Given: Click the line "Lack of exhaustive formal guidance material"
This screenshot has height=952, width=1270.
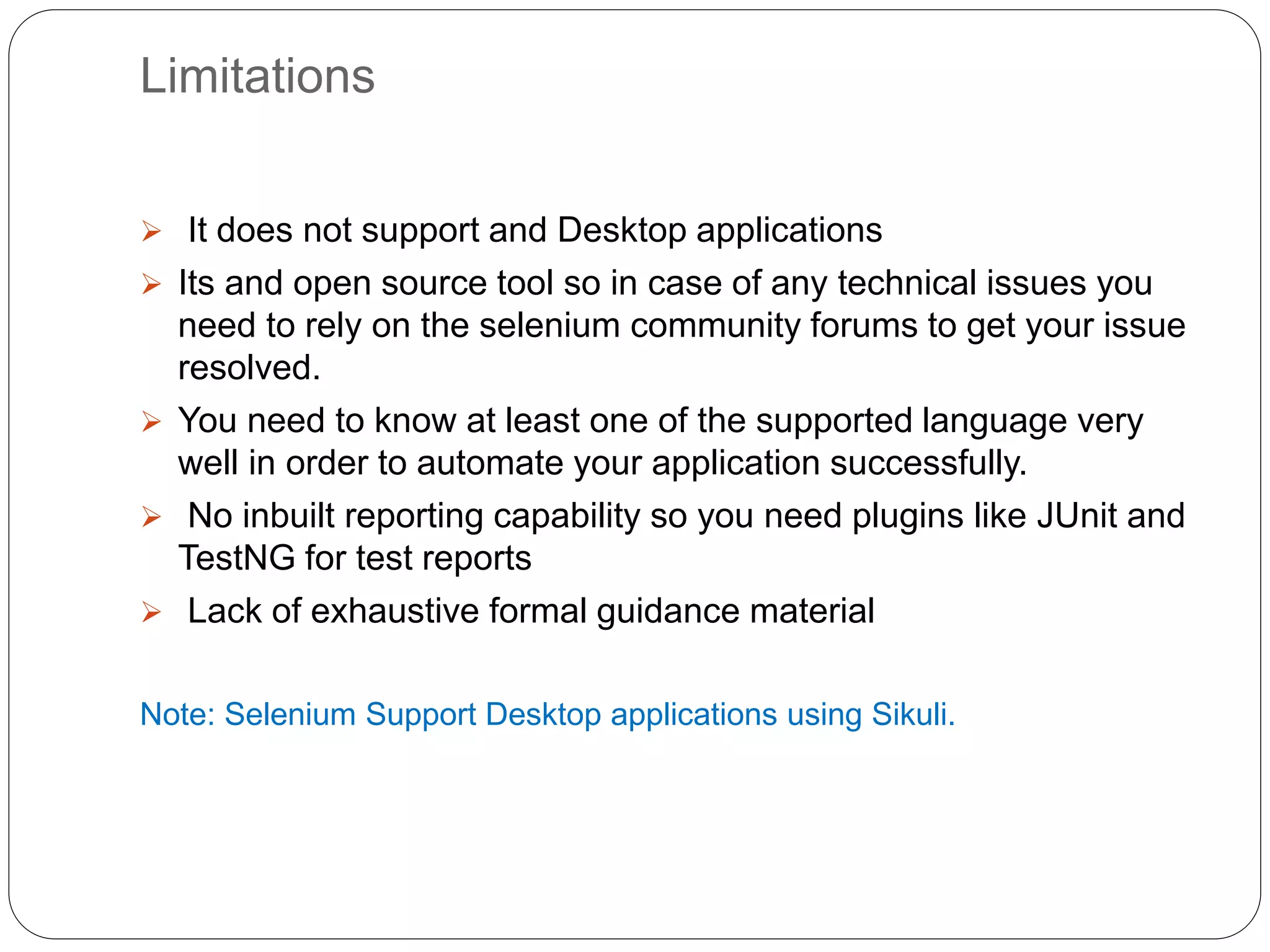Looking at the screenshot, I should coord(531,611).
